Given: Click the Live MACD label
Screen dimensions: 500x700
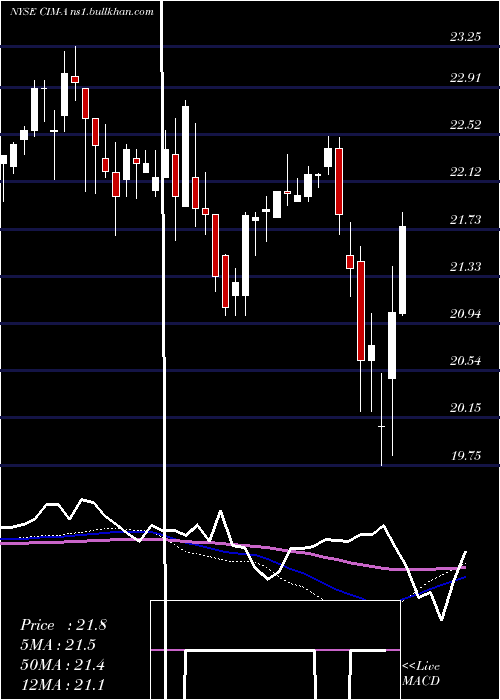Looking at the screenshot, I should 421,674.
